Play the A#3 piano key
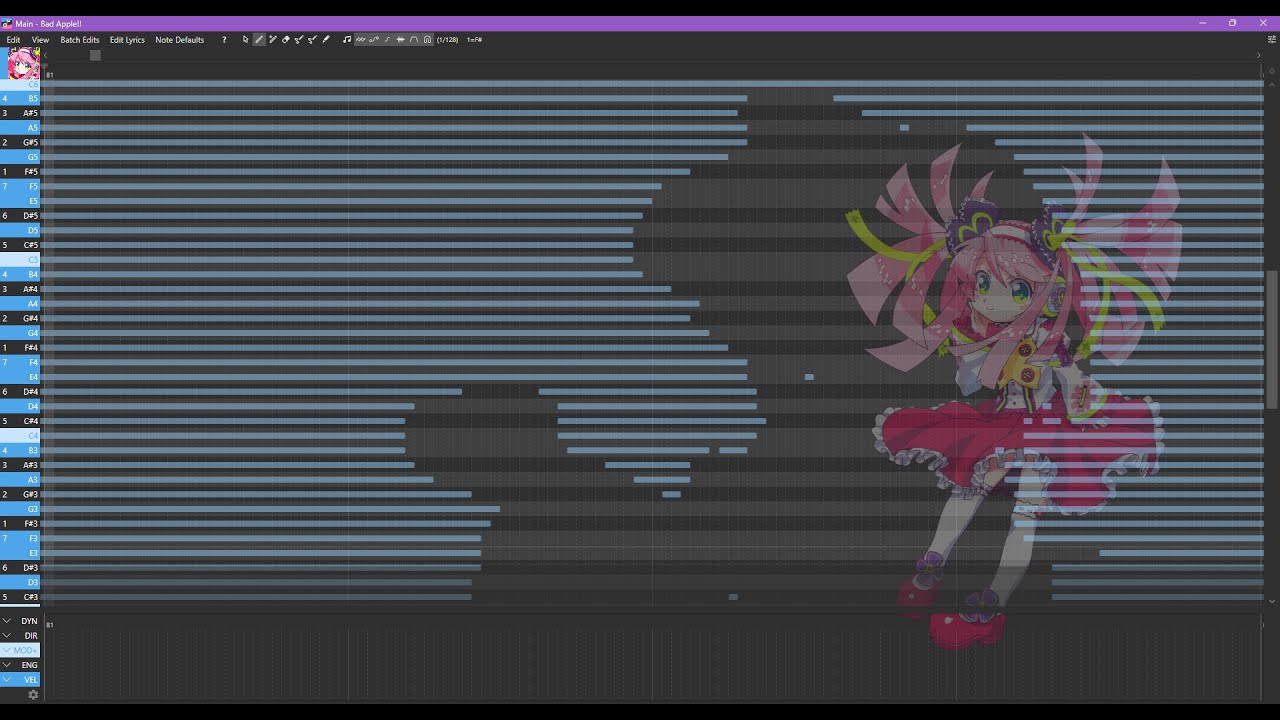Screen dimensions: 1280x720 (20, 465)
